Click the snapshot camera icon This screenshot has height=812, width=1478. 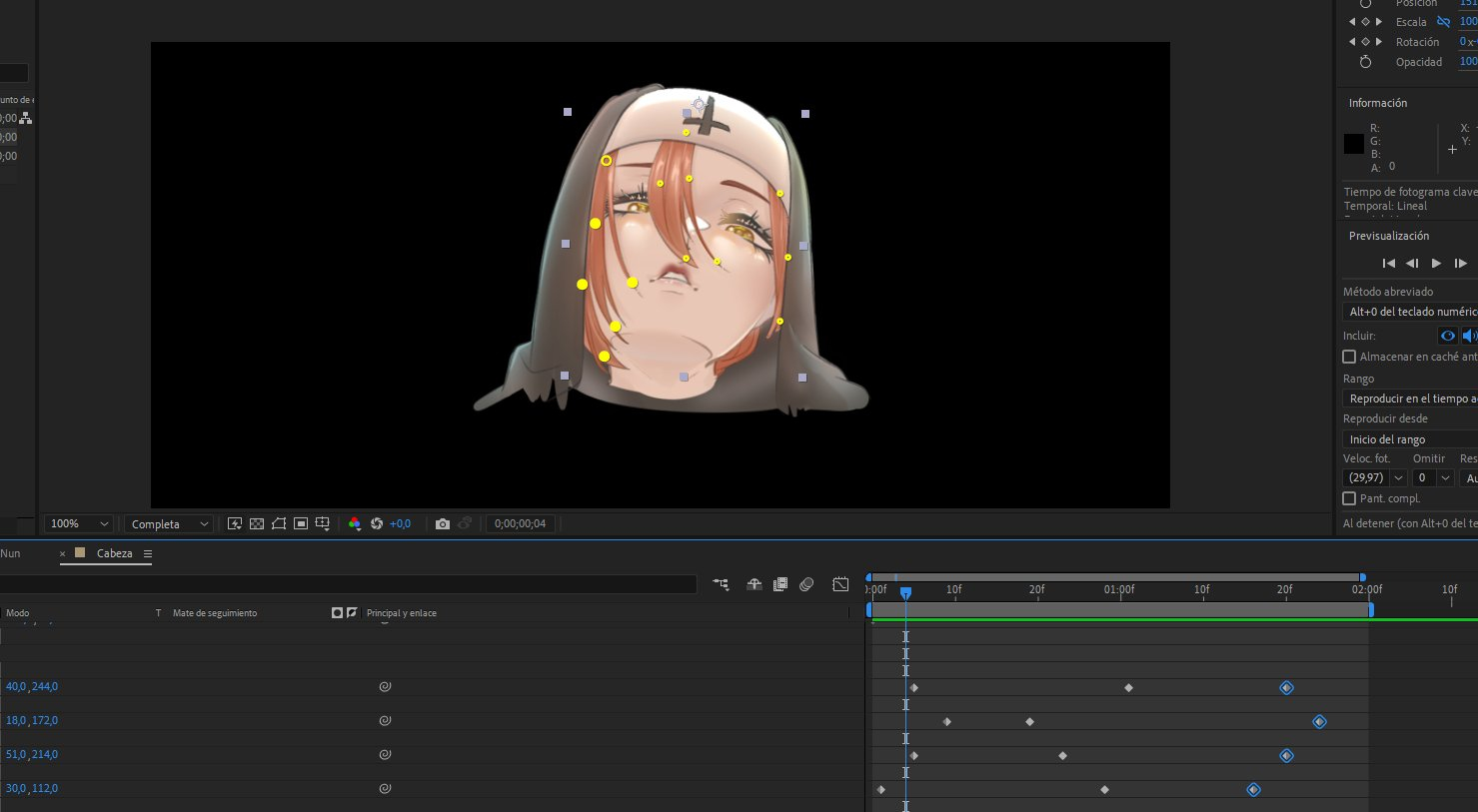(x=443, y=523)
